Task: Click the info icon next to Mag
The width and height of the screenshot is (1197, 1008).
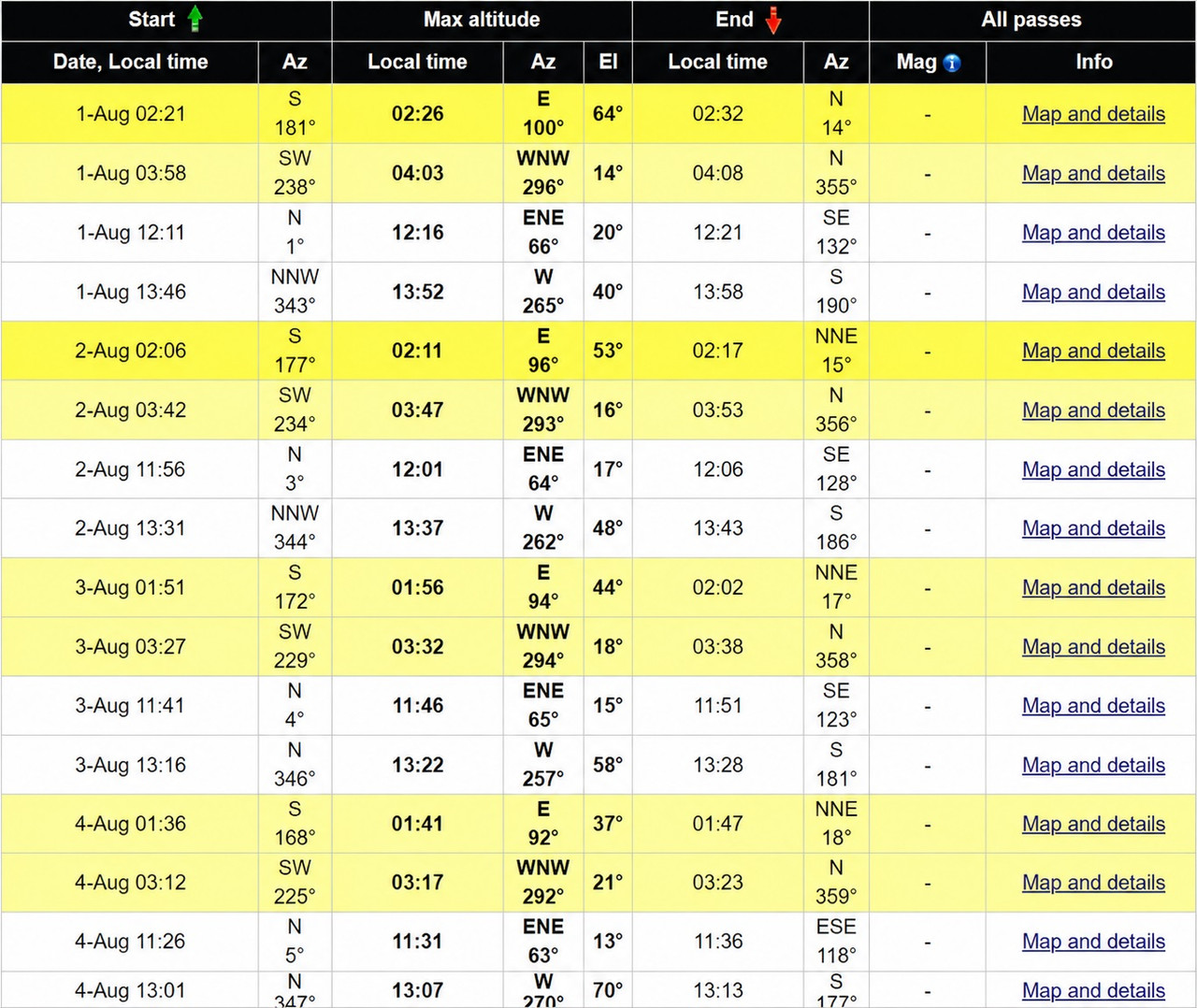Action: click(x=952, y=63)
